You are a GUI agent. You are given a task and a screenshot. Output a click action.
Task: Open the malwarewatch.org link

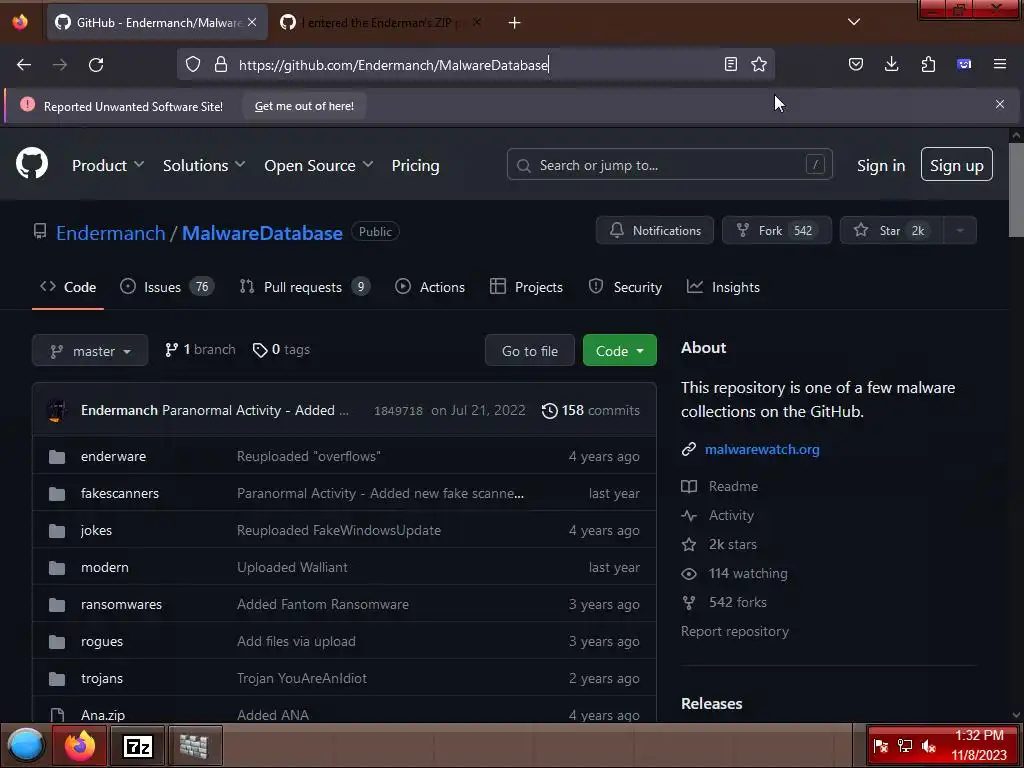pos(762,449)
